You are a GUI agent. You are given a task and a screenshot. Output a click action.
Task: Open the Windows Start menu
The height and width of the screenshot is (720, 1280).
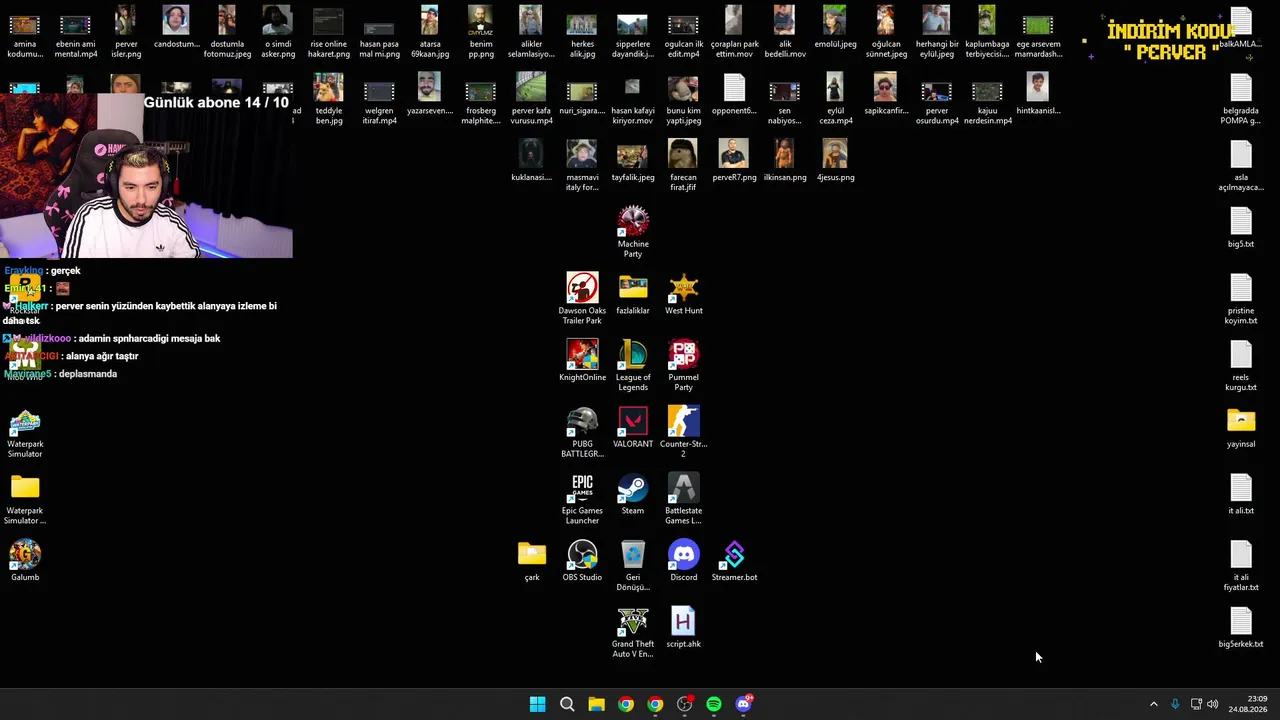coord(537,704)
